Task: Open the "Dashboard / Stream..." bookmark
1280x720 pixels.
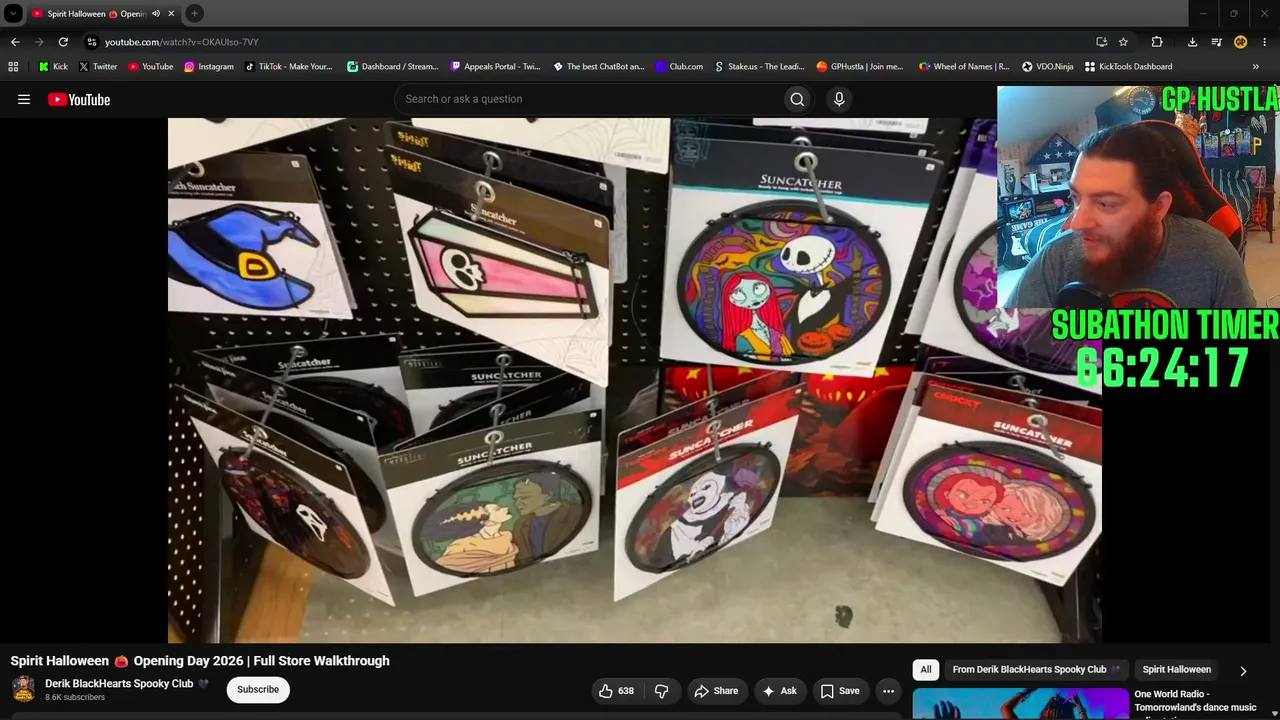Action: [x=393, y=67]
